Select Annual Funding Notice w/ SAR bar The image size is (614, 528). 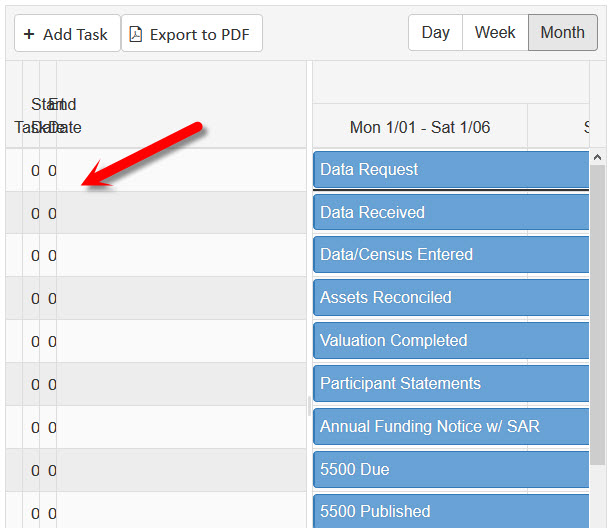pyautogui.click(x=450, y=426)
